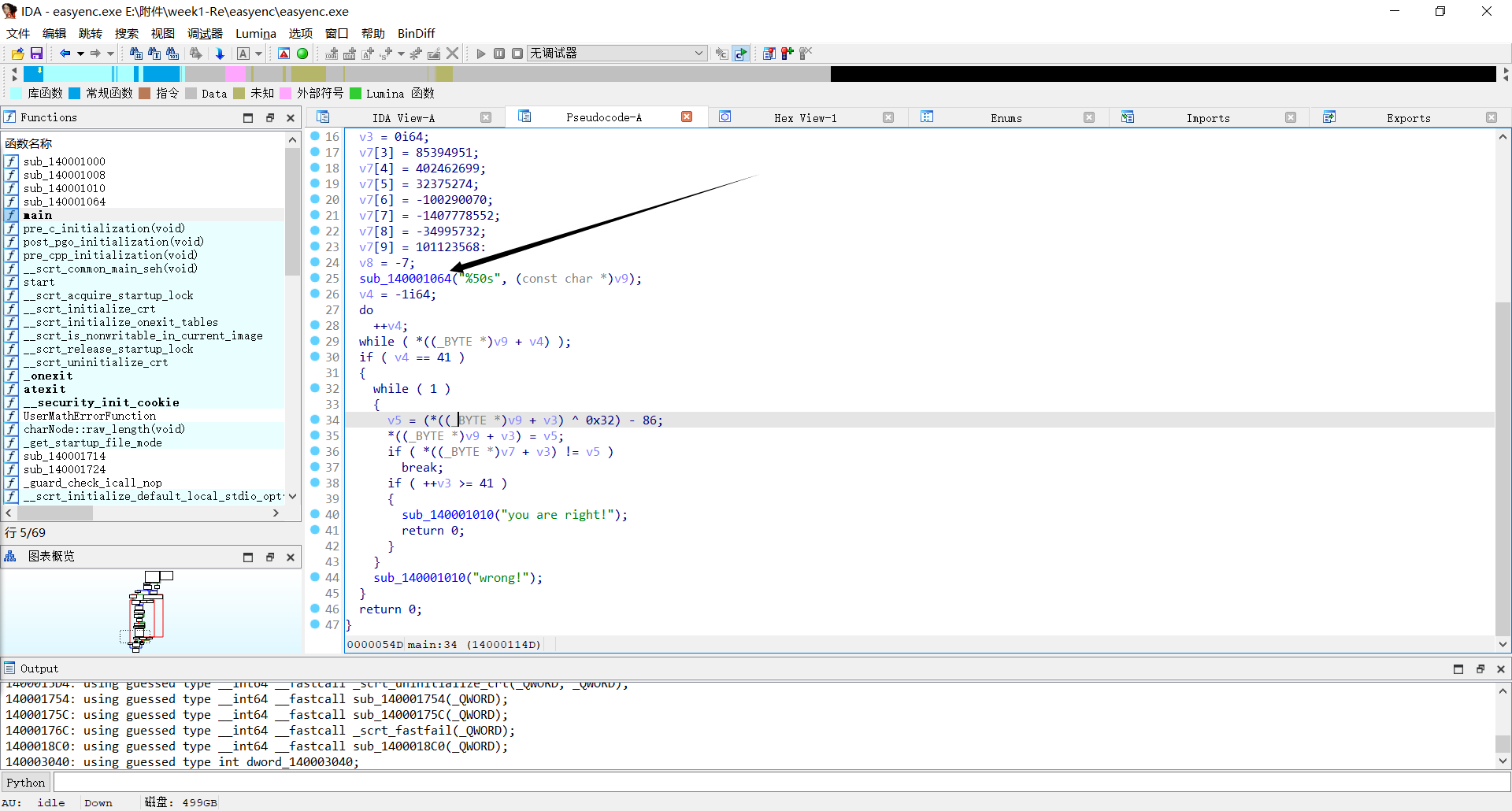Click the Open file toolbar icon

tap(17, 54)
